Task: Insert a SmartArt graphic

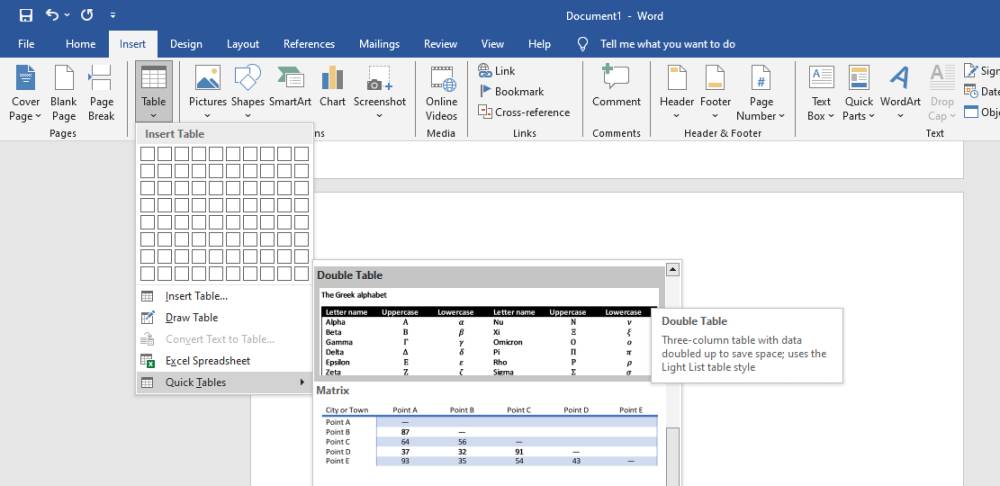Action: (x=290, y=86)
